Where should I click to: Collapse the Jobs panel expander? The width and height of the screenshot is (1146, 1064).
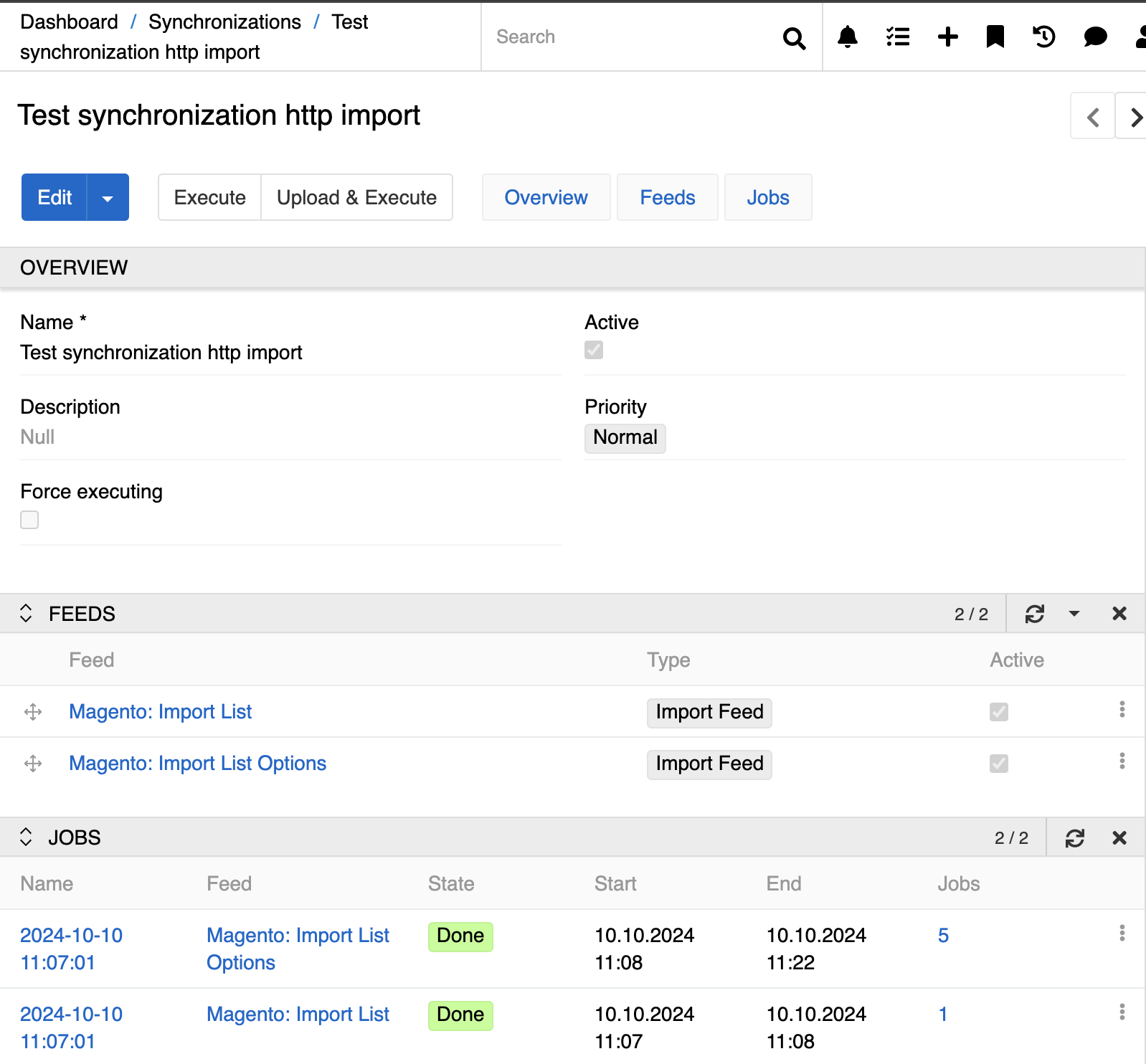click(26, 837)
